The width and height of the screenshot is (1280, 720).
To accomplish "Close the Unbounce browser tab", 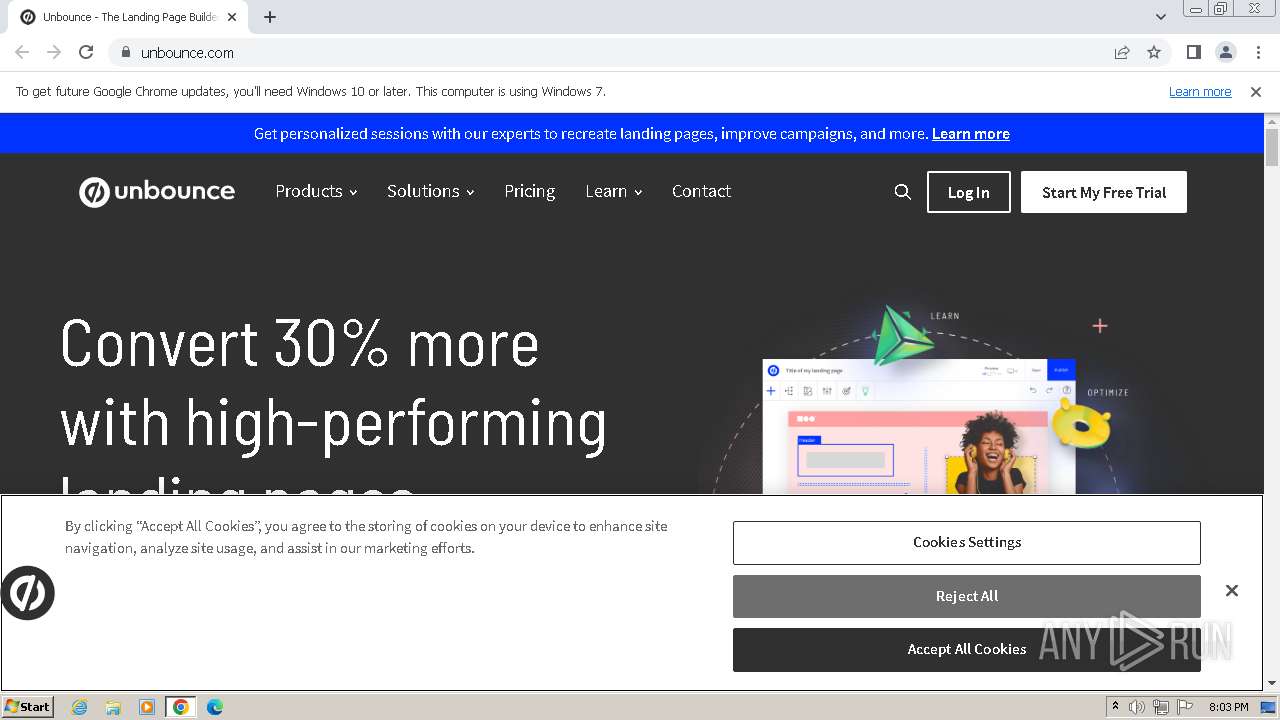I will [232, 17].
